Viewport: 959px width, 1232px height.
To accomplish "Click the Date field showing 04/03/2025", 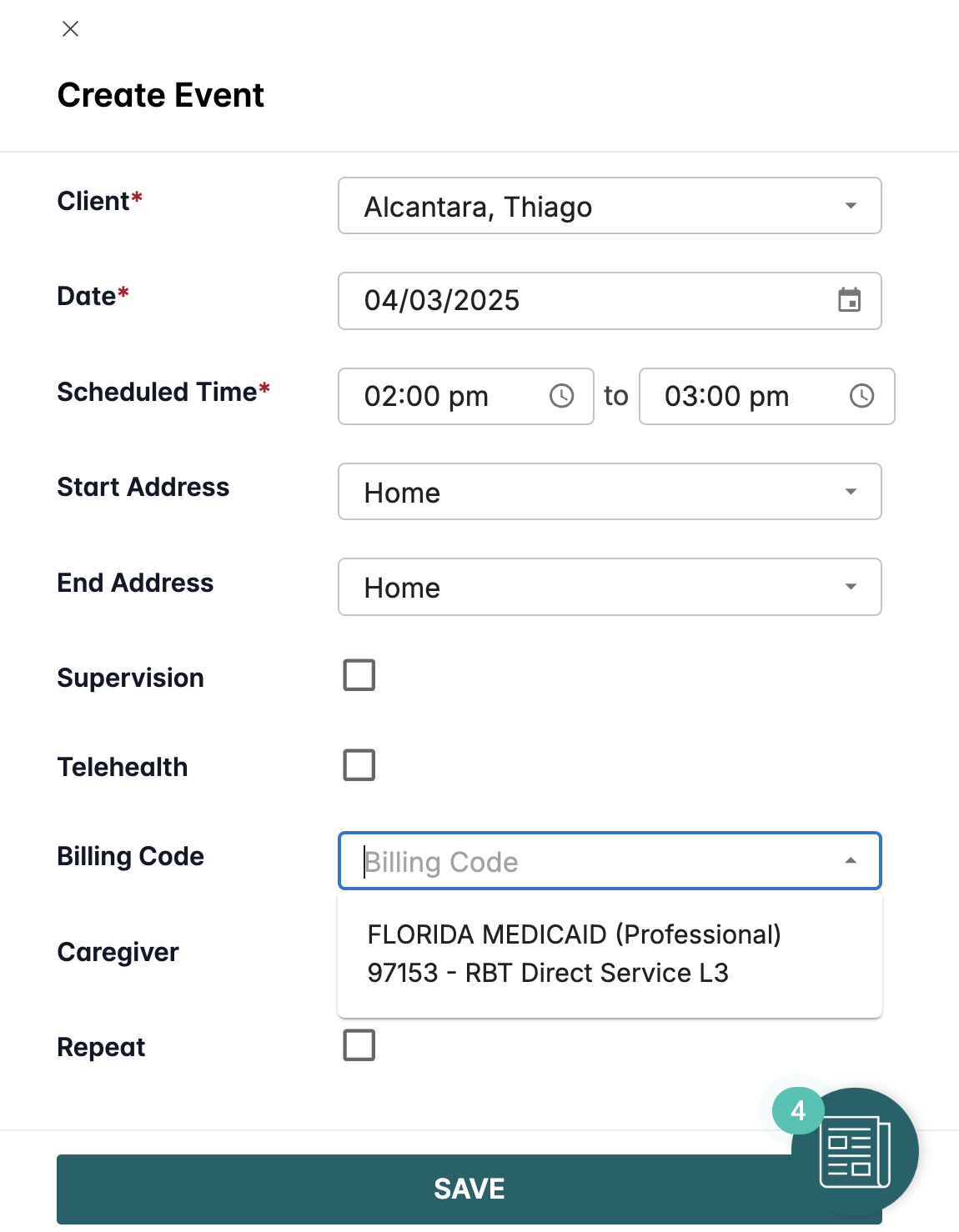I will click(610, 301).
